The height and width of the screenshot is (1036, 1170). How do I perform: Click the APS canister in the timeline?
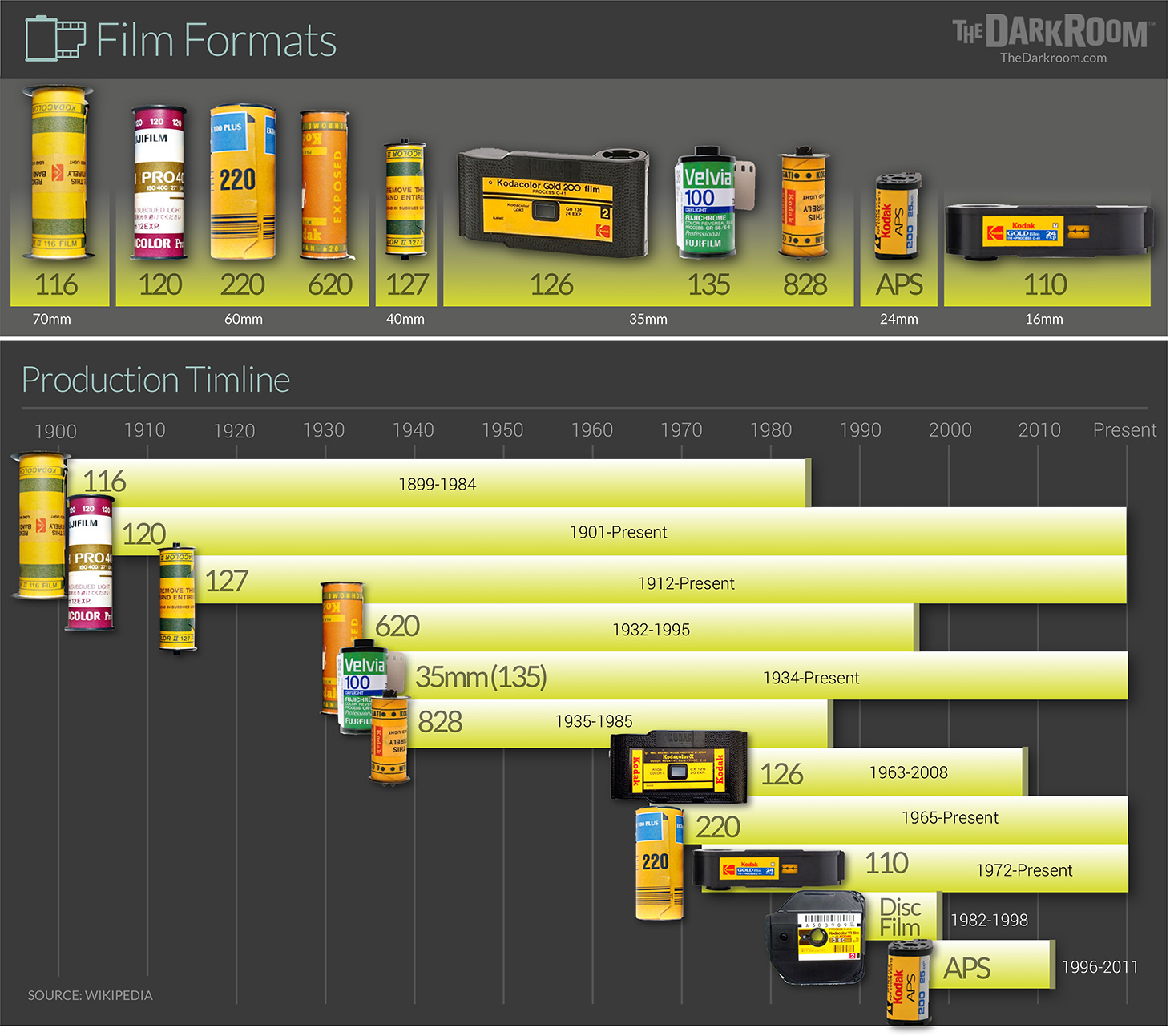[x=910, y=982]
